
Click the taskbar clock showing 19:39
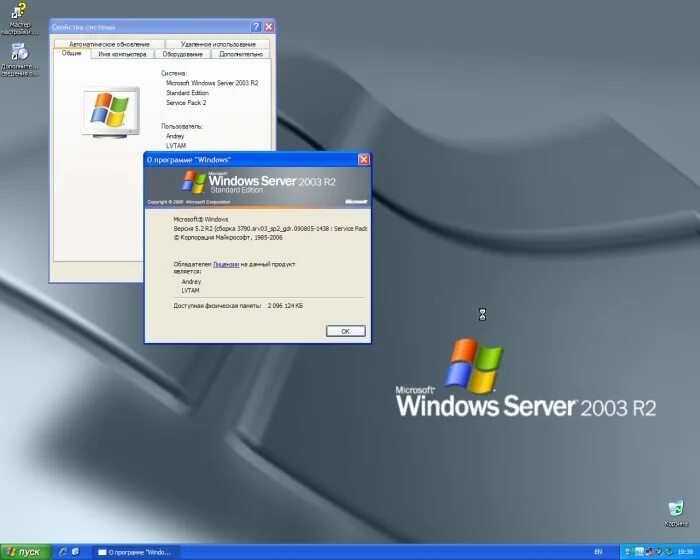click(685, 552)
